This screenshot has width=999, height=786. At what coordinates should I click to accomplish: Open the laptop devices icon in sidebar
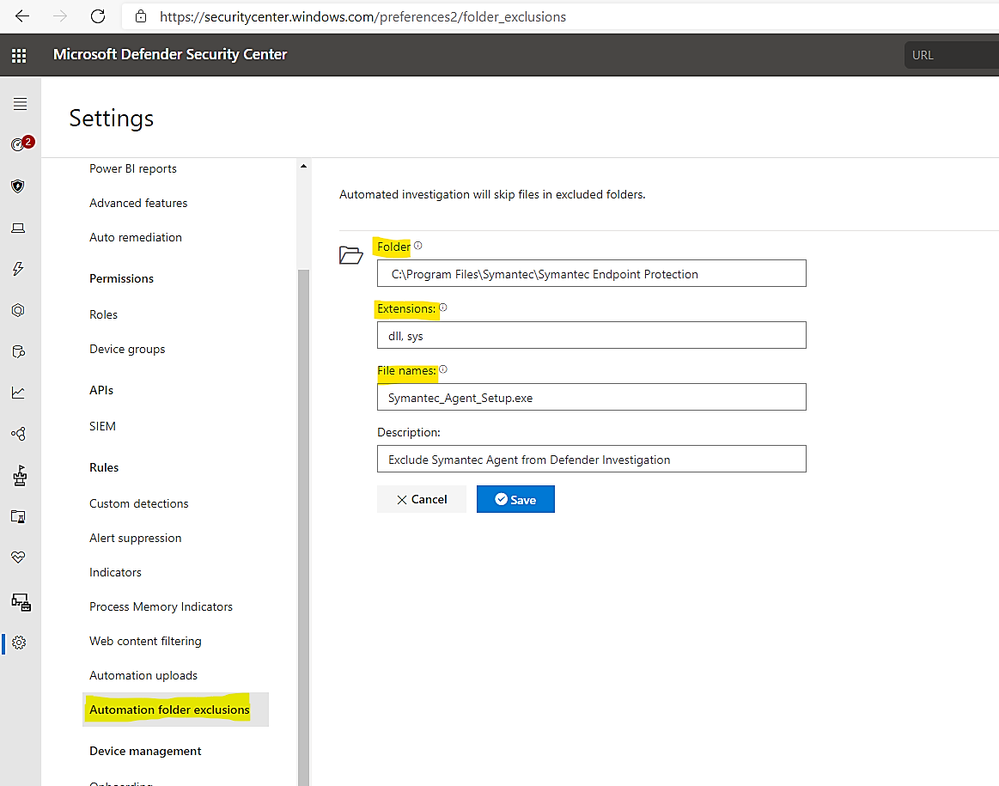pos(18,228)
